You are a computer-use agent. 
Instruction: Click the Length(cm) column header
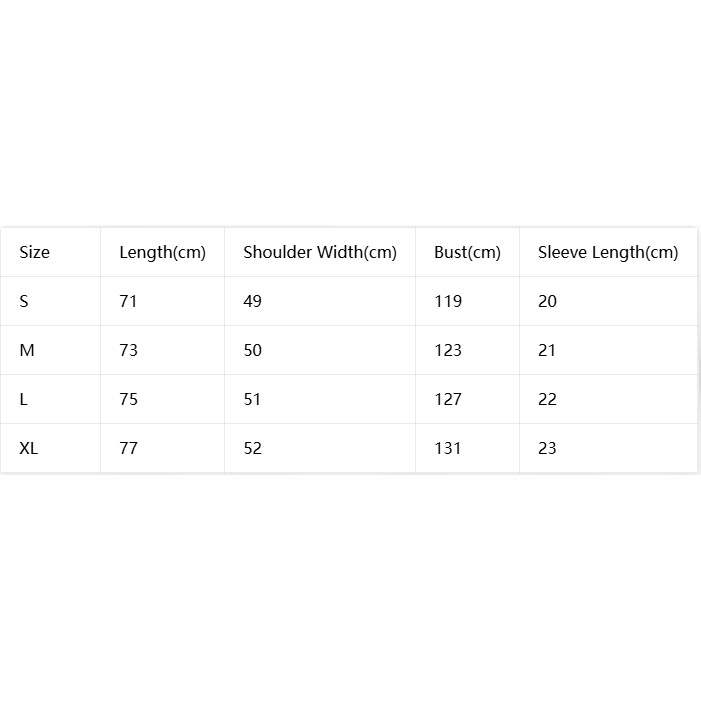[x=162, y=253]
